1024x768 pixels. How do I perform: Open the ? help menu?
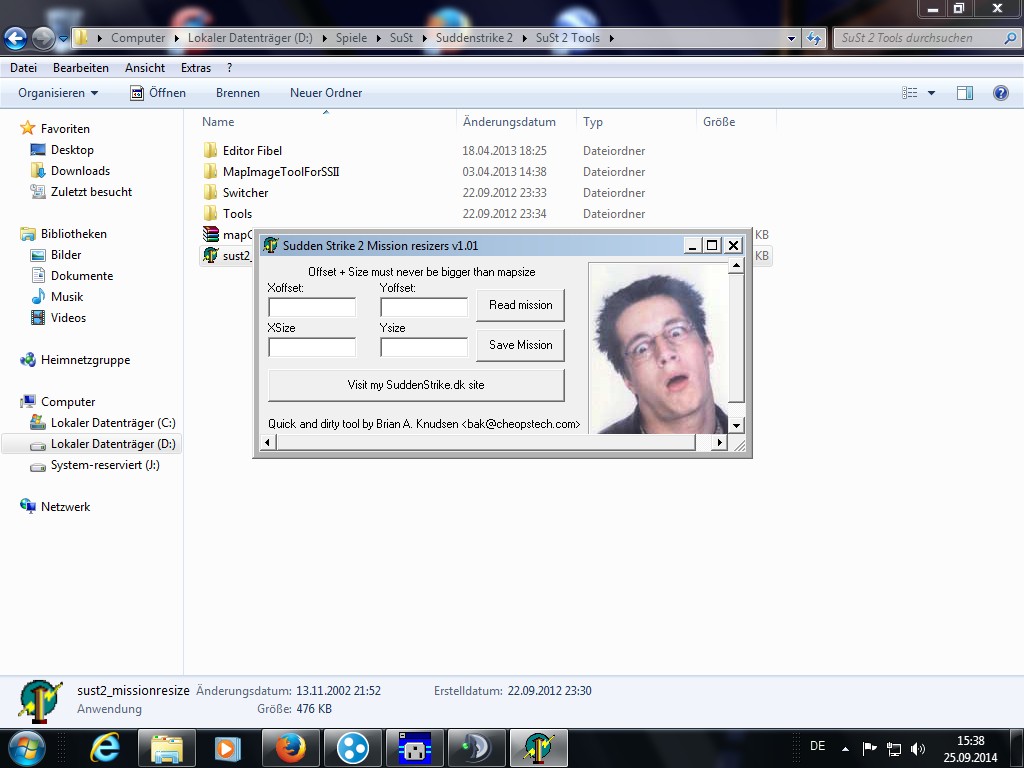pyautogui.click(x=229, y=67)
